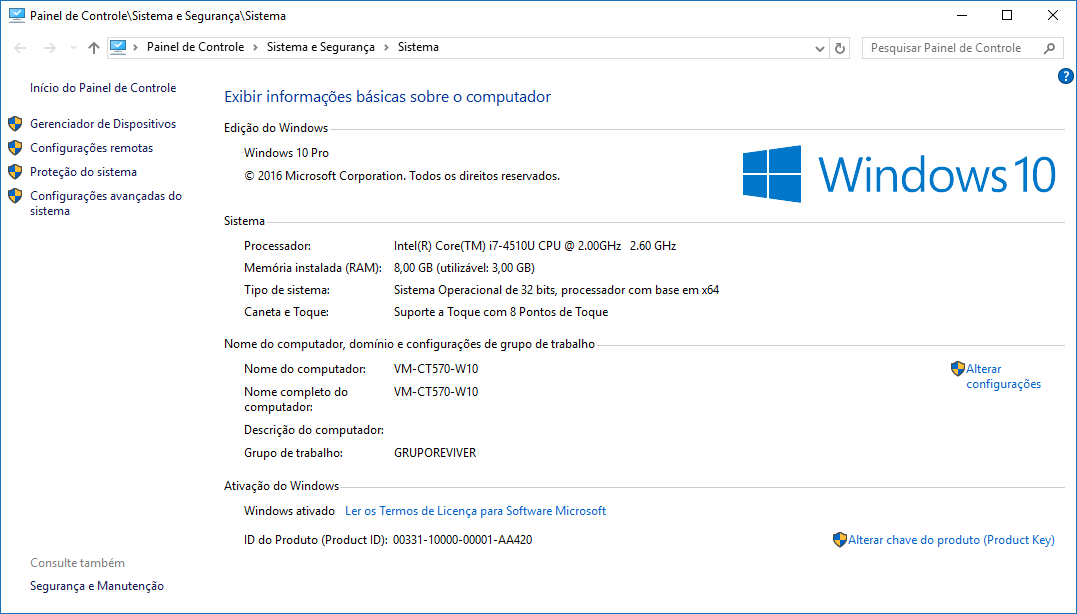Click the 'Windows 10 Pro' edition text

(286, 152)
